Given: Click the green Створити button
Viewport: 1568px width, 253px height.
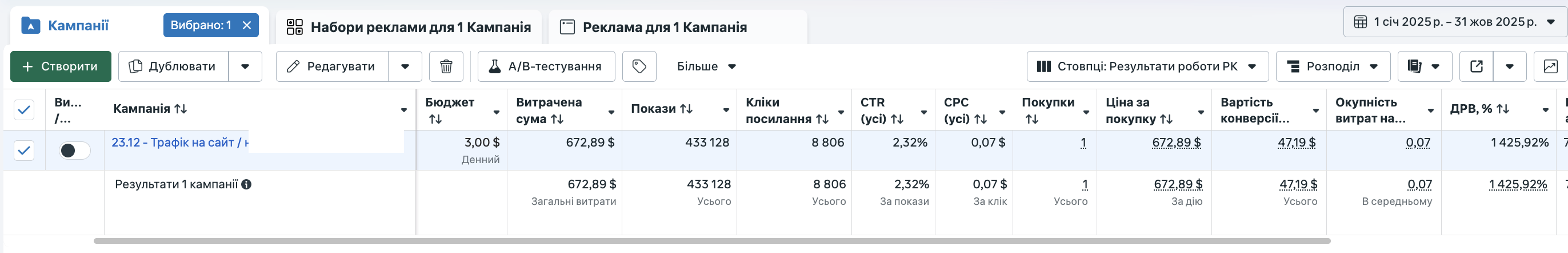Looking at the screenshot, I should coord(60,66).
